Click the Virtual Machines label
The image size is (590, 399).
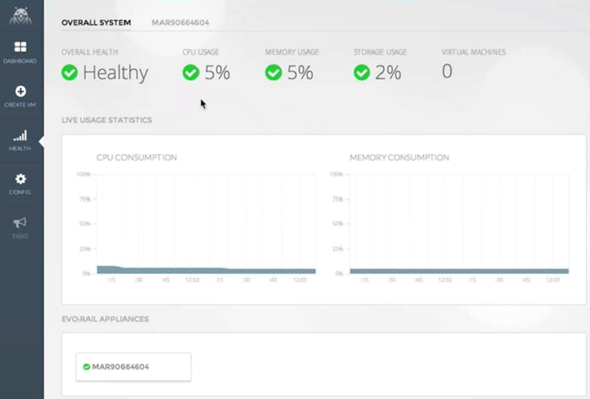tap(473, 52)
